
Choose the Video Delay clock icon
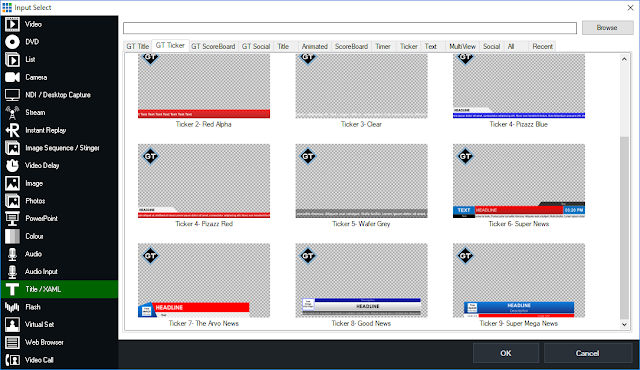tap(12, 166)
